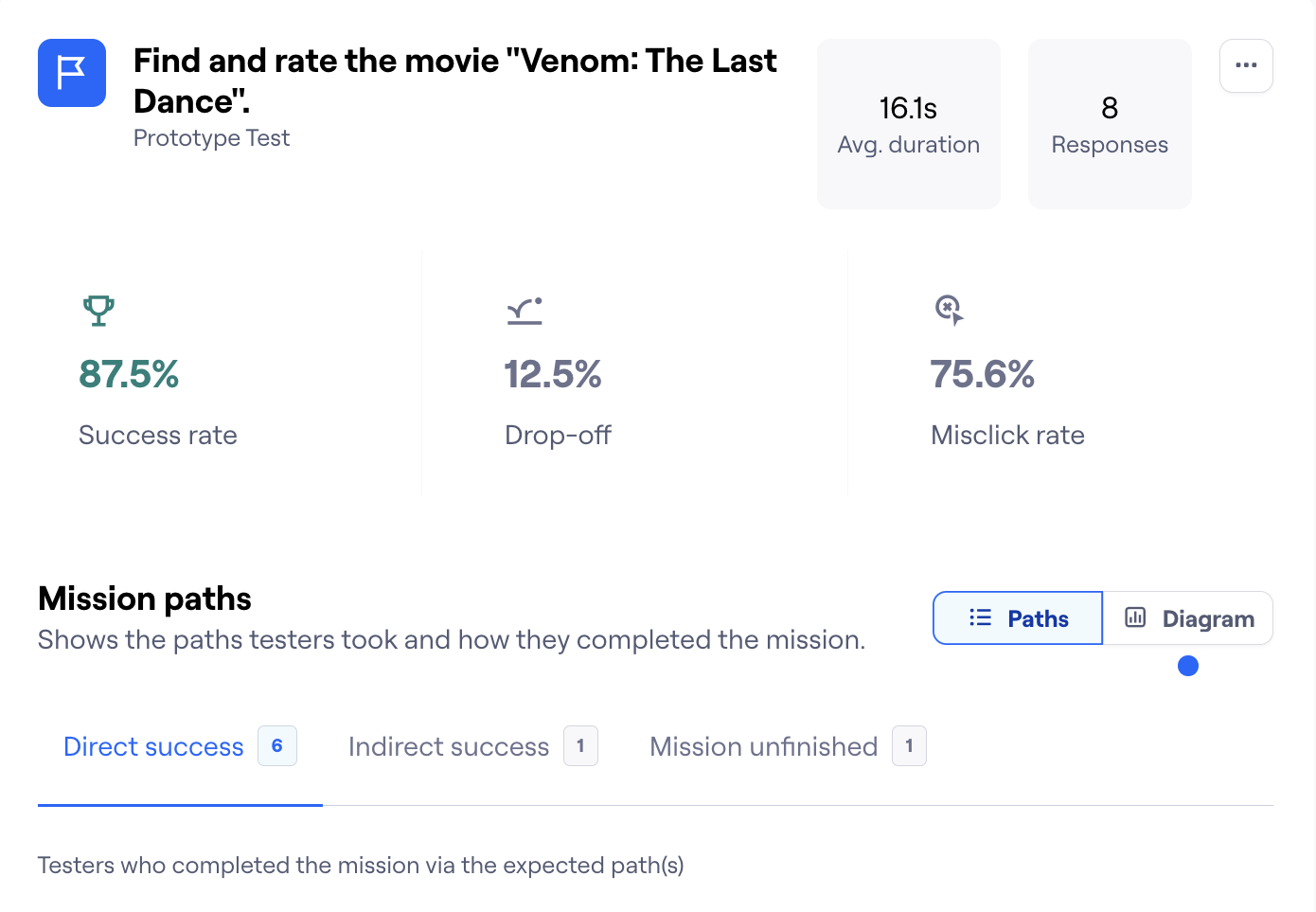1316x912 pixels.
Task: Open the three-dot more options menu
Action: coord(1246,65)
